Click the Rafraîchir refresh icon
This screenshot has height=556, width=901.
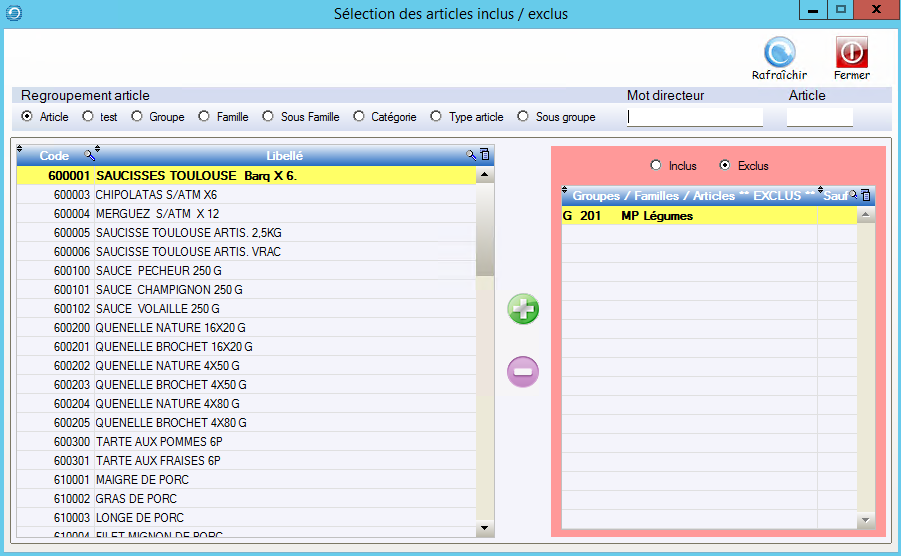(779, 52)
